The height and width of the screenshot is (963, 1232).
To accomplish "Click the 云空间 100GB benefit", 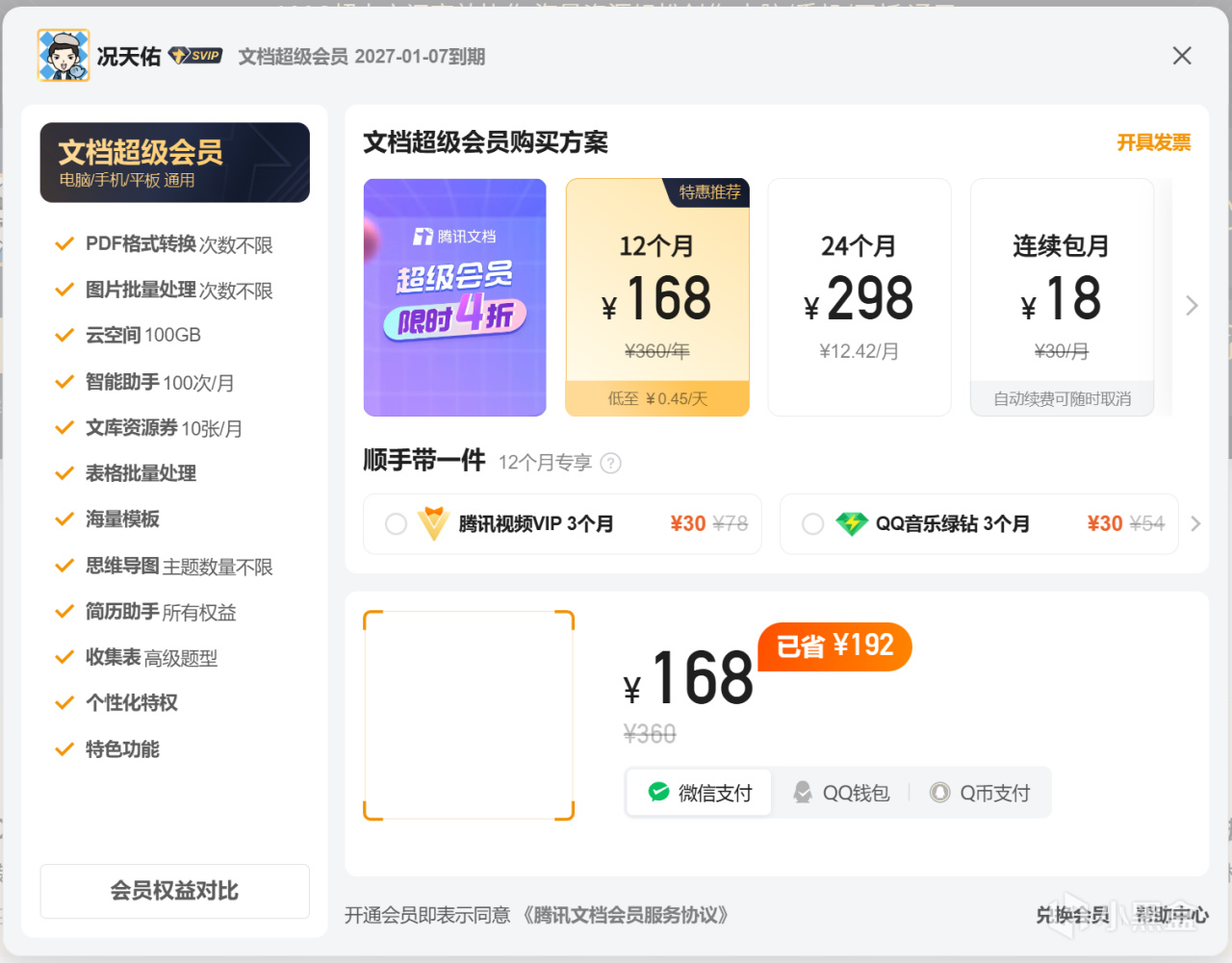I will (128, 335).
